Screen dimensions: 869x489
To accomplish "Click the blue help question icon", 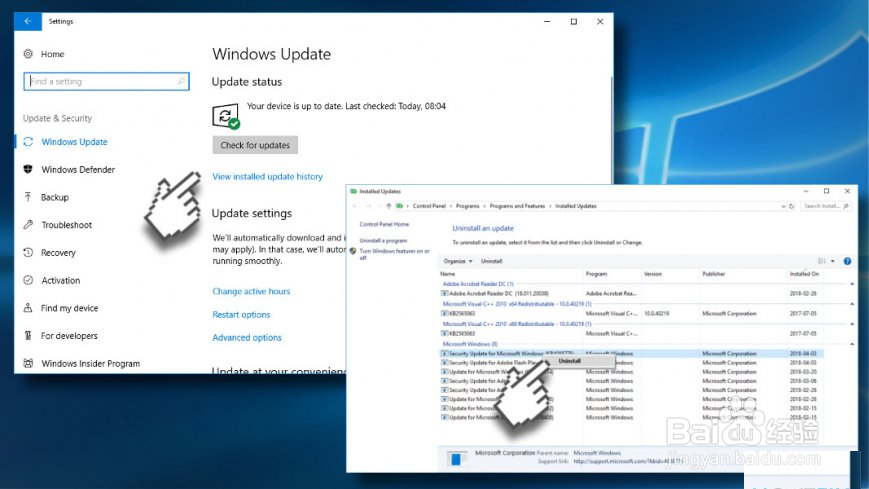I will point(847,261).
